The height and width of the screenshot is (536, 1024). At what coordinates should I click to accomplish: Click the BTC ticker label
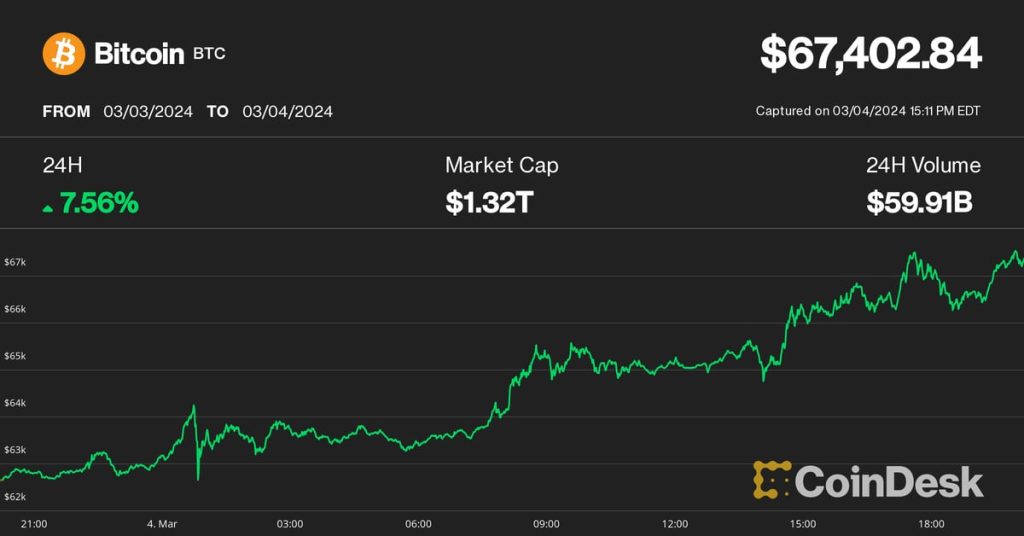click(209, 53)
